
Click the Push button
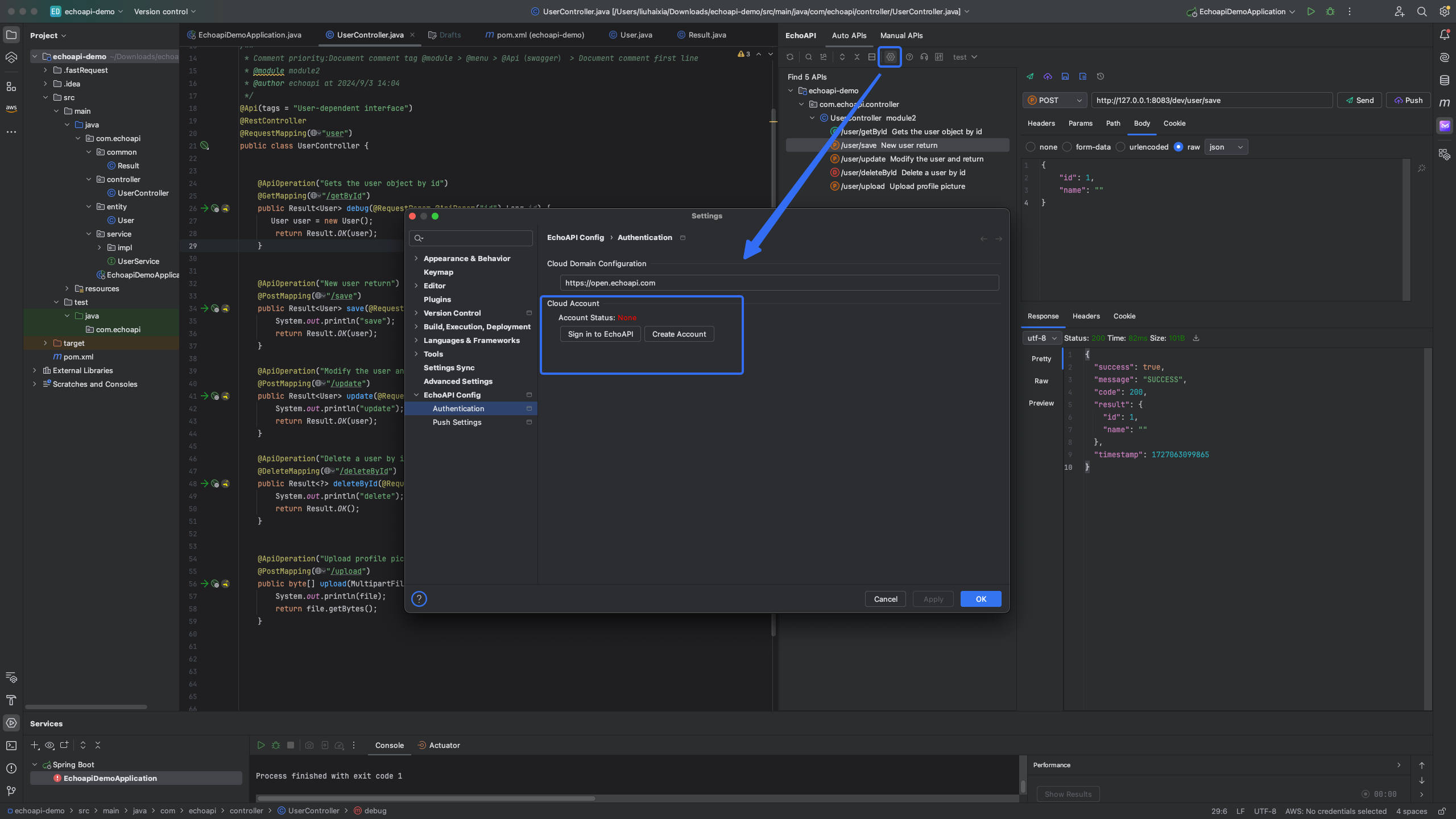pyautogui.click(x=1408, y=100)
